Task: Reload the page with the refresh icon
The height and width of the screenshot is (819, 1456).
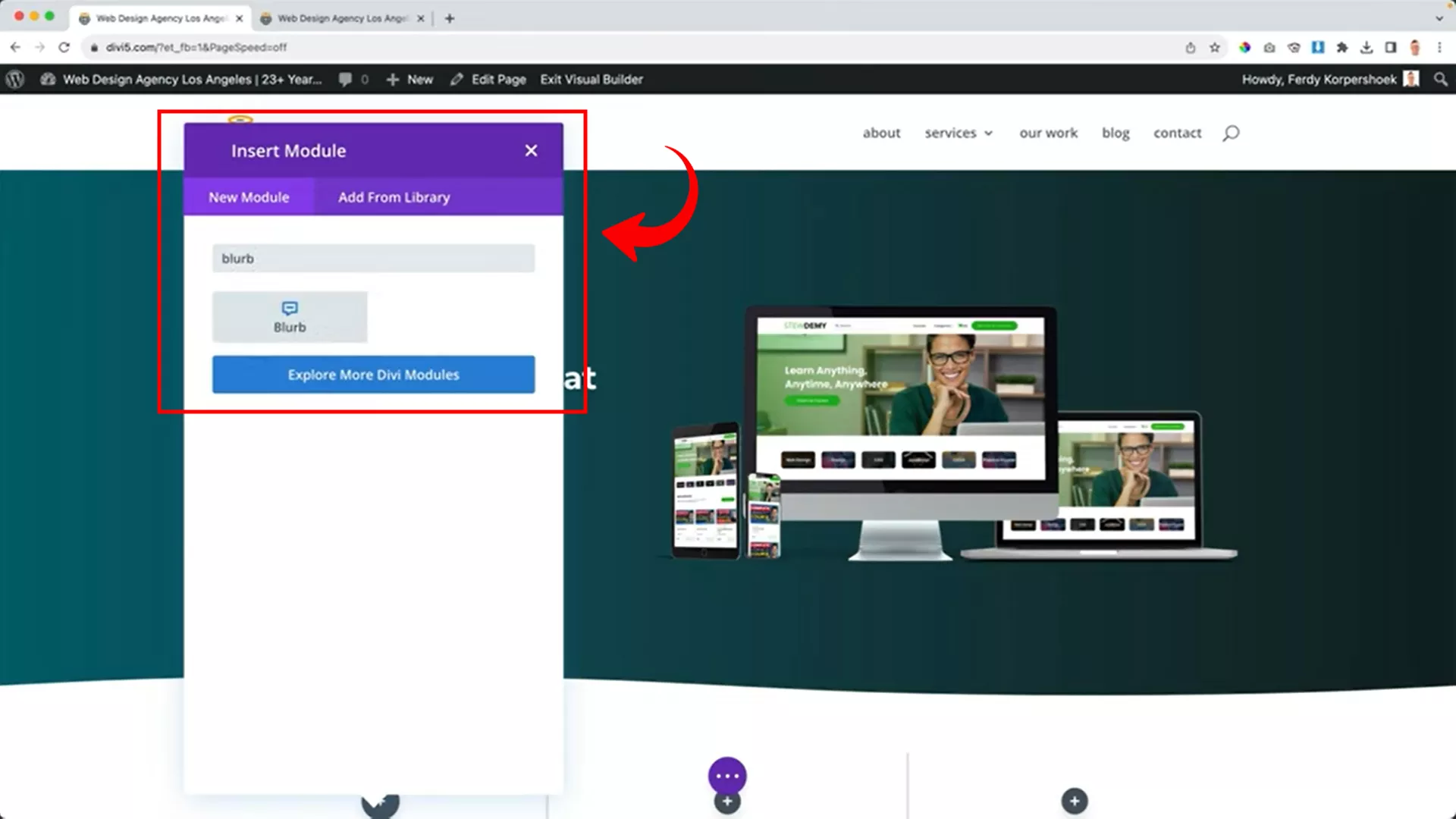Action: click(x=64, y=47)
